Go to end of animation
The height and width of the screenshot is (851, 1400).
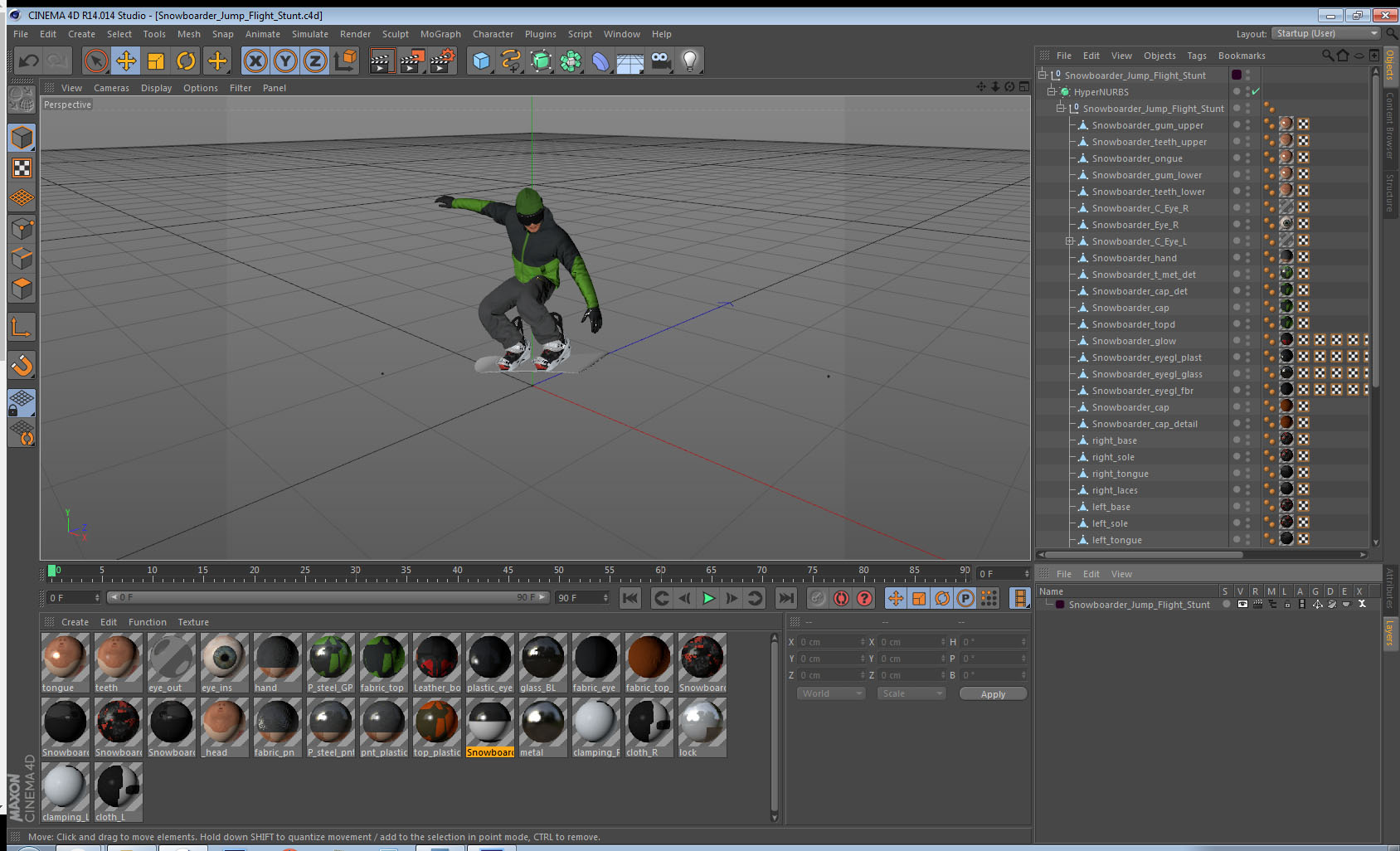[785, 598]
